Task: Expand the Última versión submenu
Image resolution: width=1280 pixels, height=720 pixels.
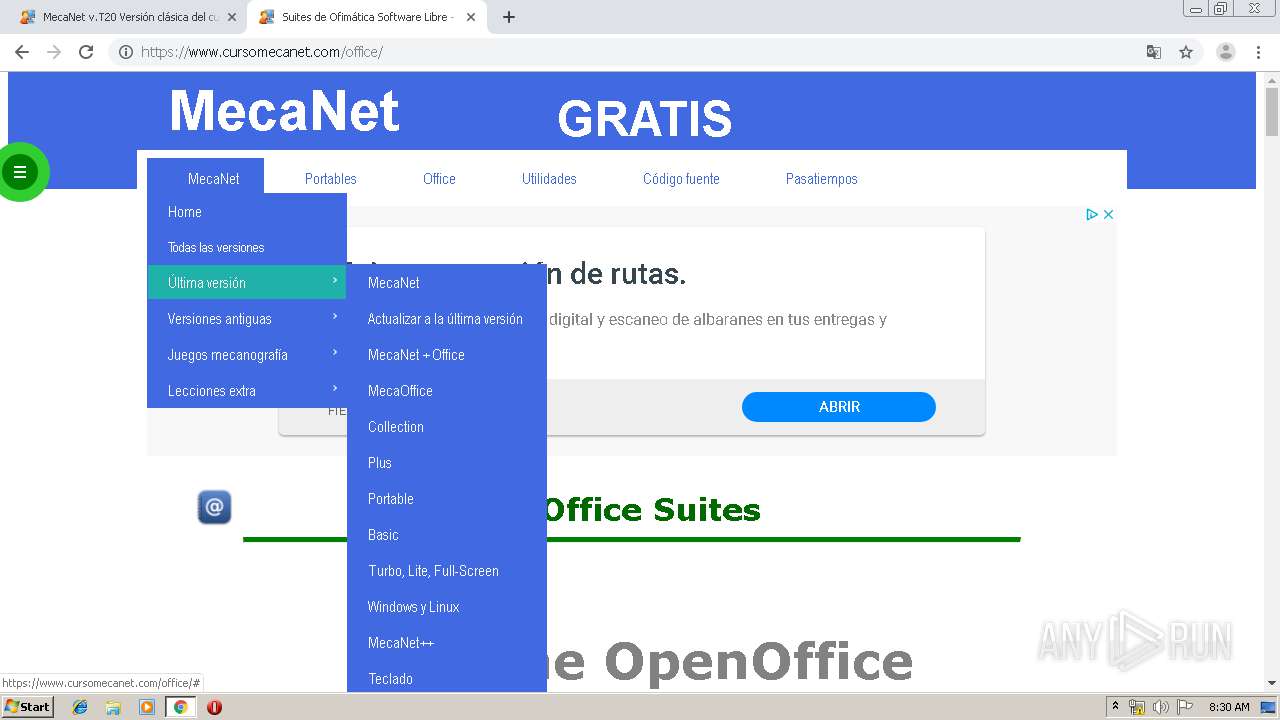Action: (247, 283)
